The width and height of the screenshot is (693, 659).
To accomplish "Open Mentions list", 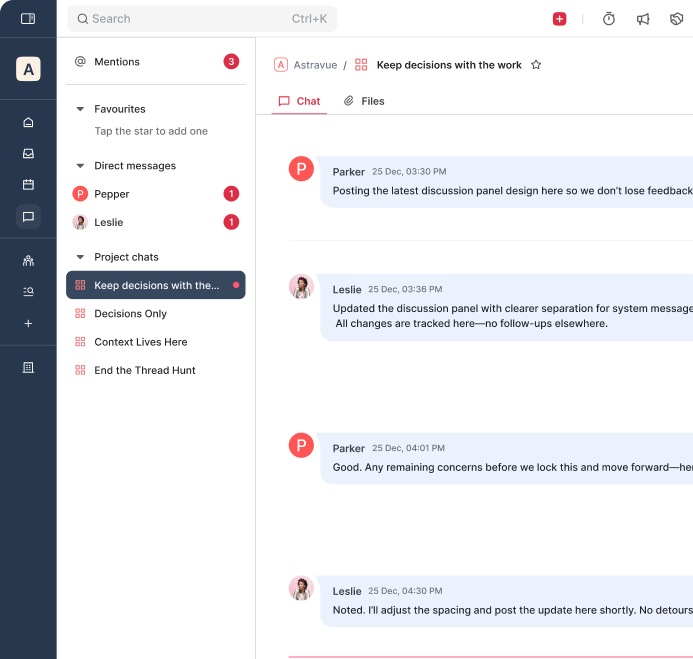I will [117, 62].
